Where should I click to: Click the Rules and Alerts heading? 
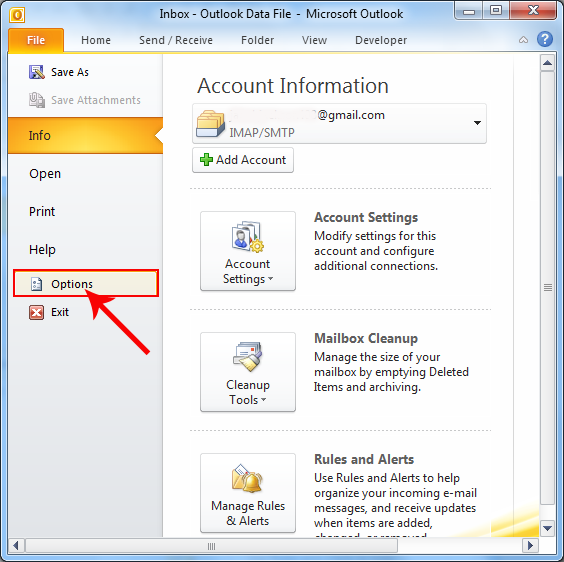364,459
